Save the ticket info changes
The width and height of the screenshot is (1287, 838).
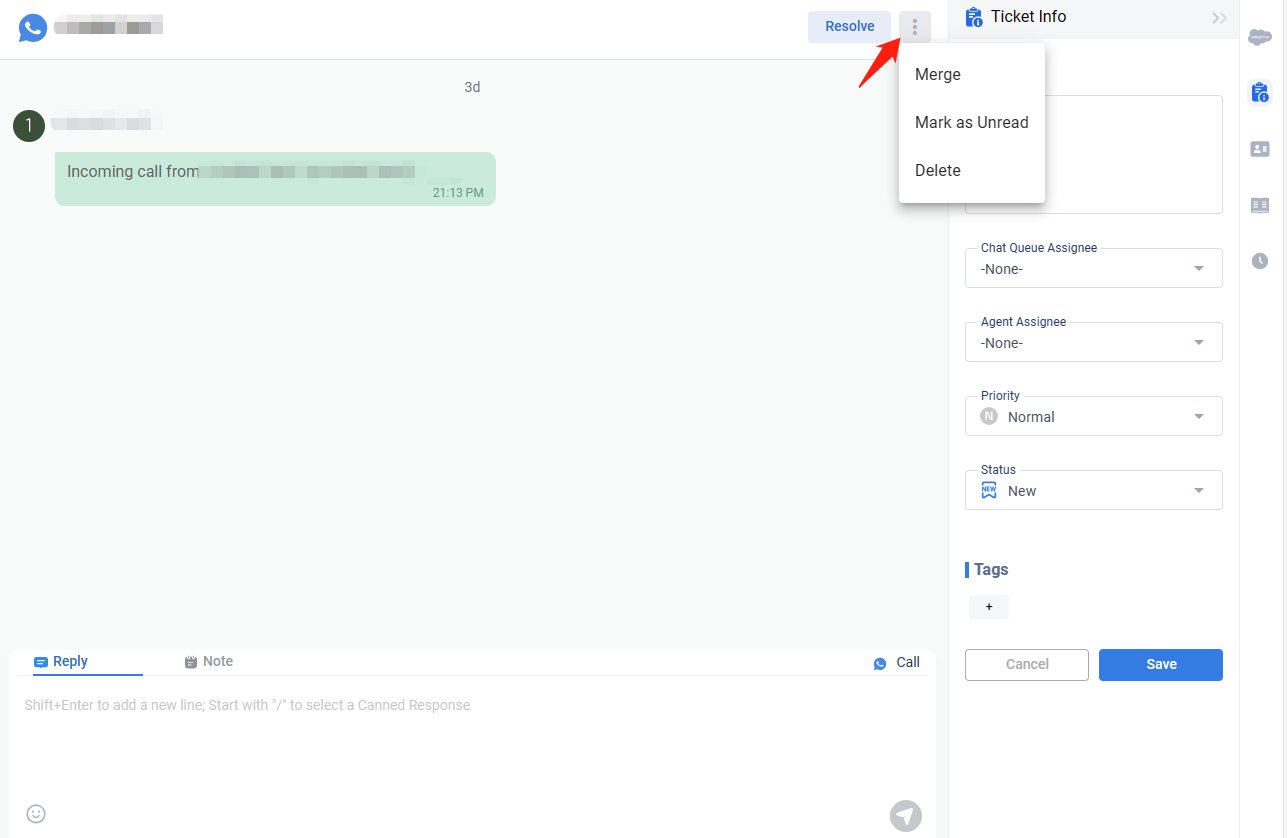(1160, 665)
